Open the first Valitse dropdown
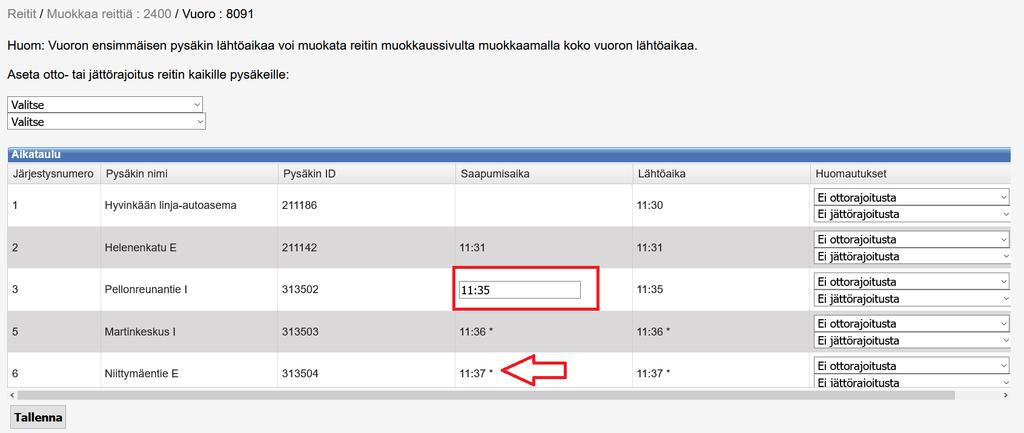1024x433 pixels. [105, 104]
